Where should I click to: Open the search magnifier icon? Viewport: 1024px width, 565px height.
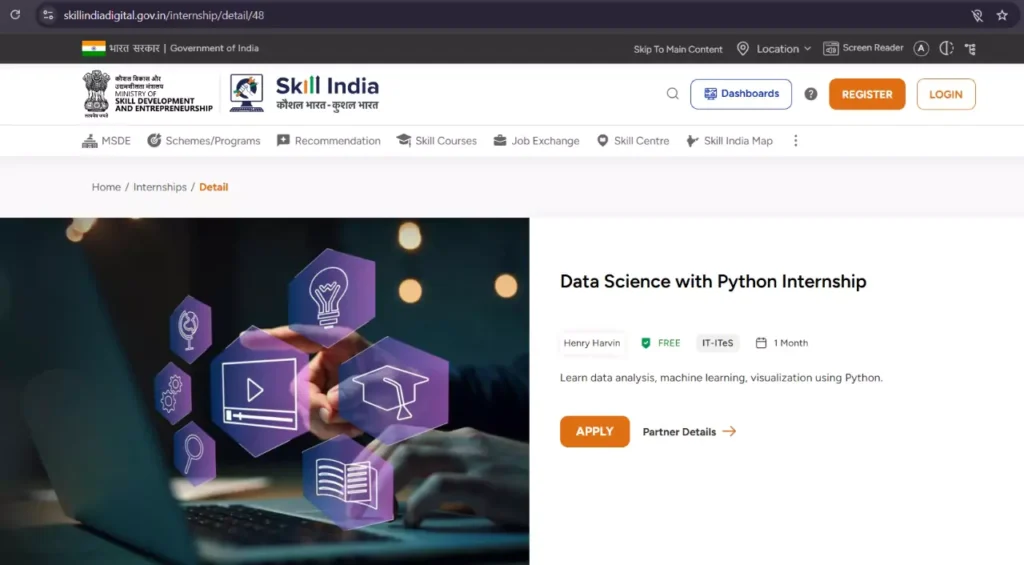coord(673,93)
